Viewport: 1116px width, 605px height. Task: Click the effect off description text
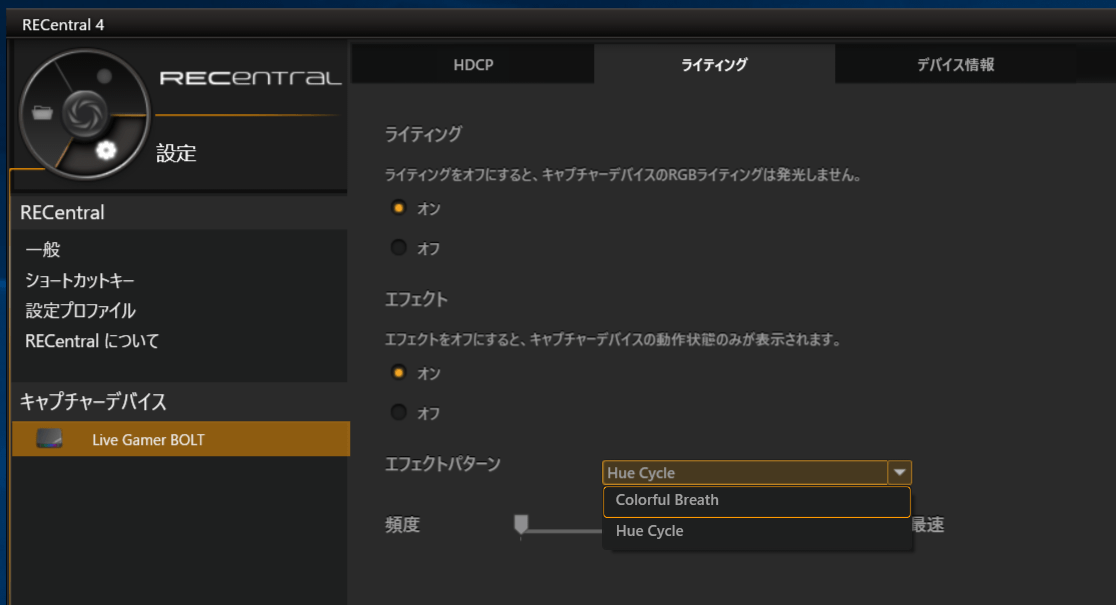(613, 340)
